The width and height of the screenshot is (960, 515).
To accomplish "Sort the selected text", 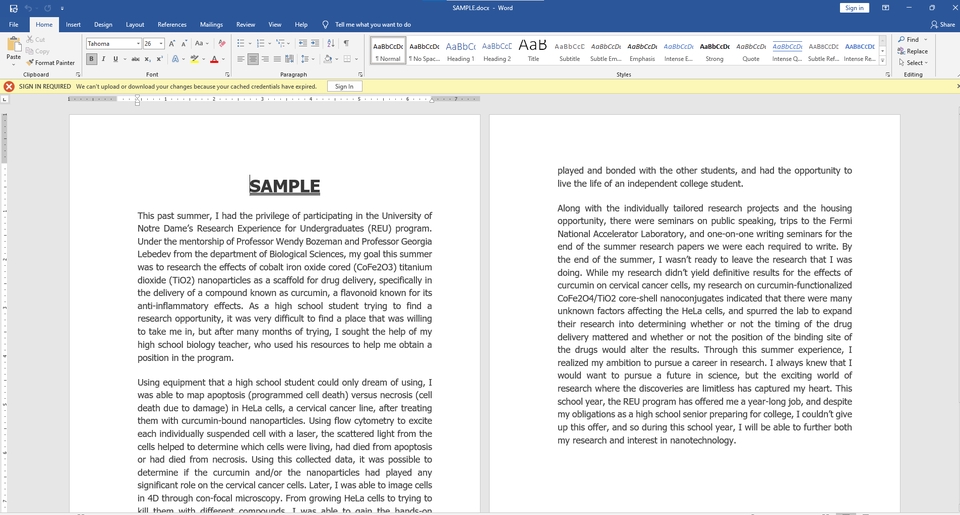I will tap(331, 43).
